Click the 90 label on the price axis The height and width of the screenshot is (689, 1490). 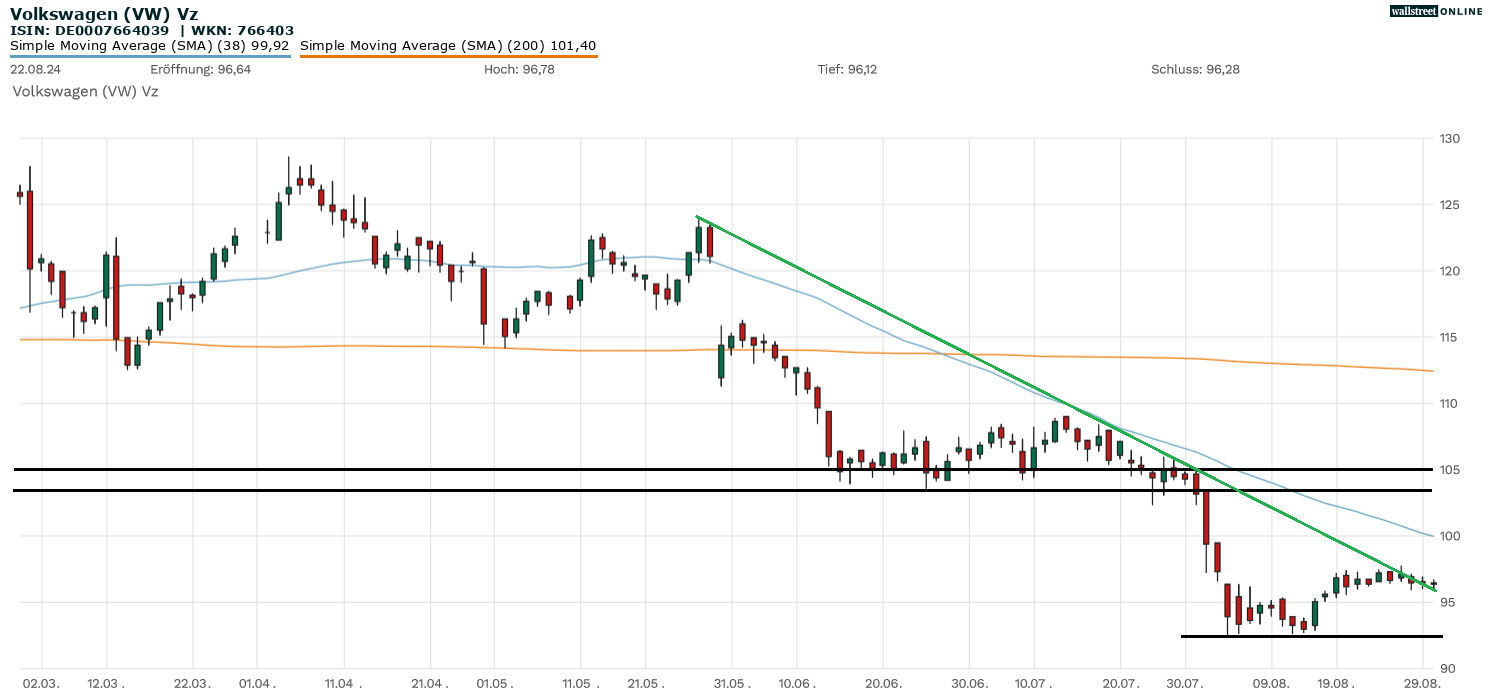(x=1448, y=668)
